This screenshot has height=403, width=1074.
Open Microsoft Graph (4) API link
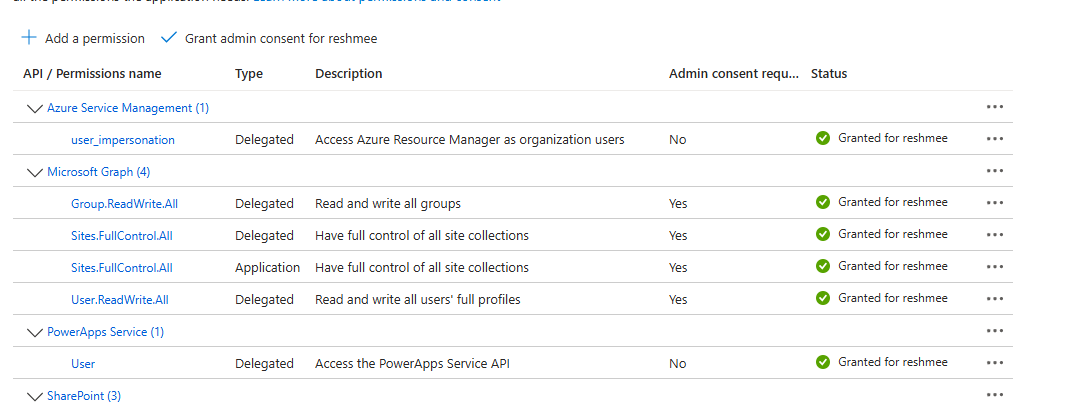point(99,172)
